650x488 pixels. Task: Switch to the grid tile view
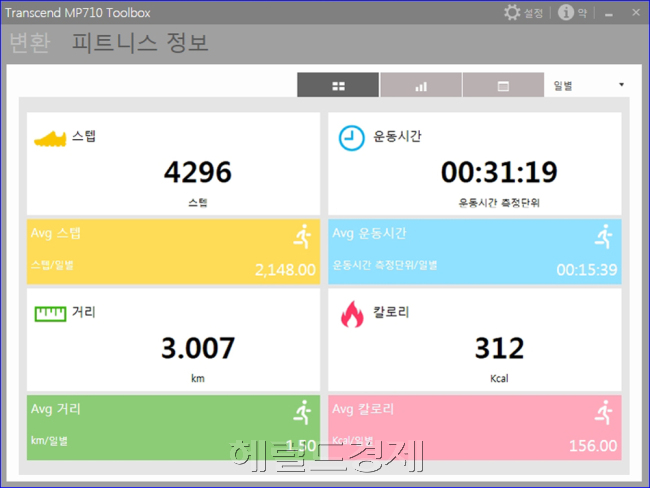coord(338,85)
